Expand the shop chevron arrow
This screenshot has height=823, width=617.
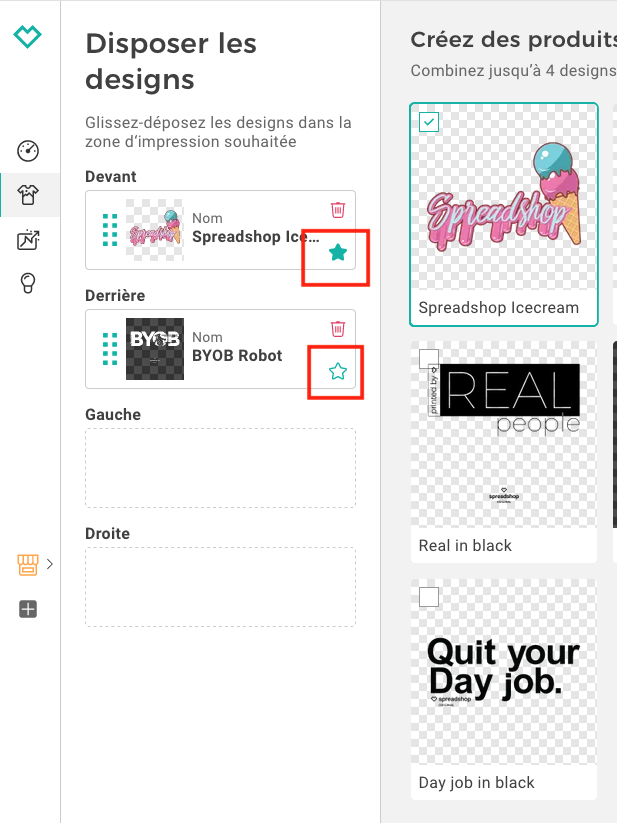(x=50, y=564)
